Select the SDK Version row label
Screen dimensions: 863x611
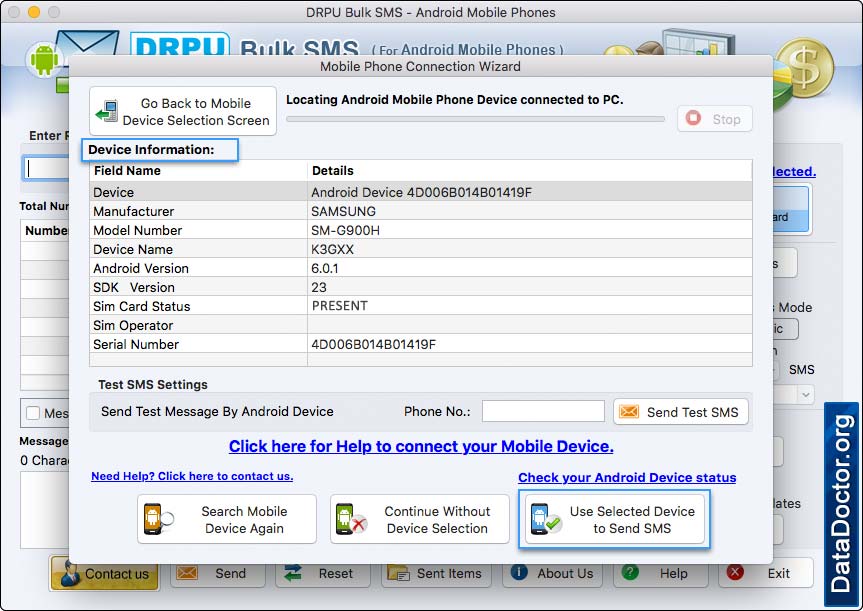click(x=134, y=287)
